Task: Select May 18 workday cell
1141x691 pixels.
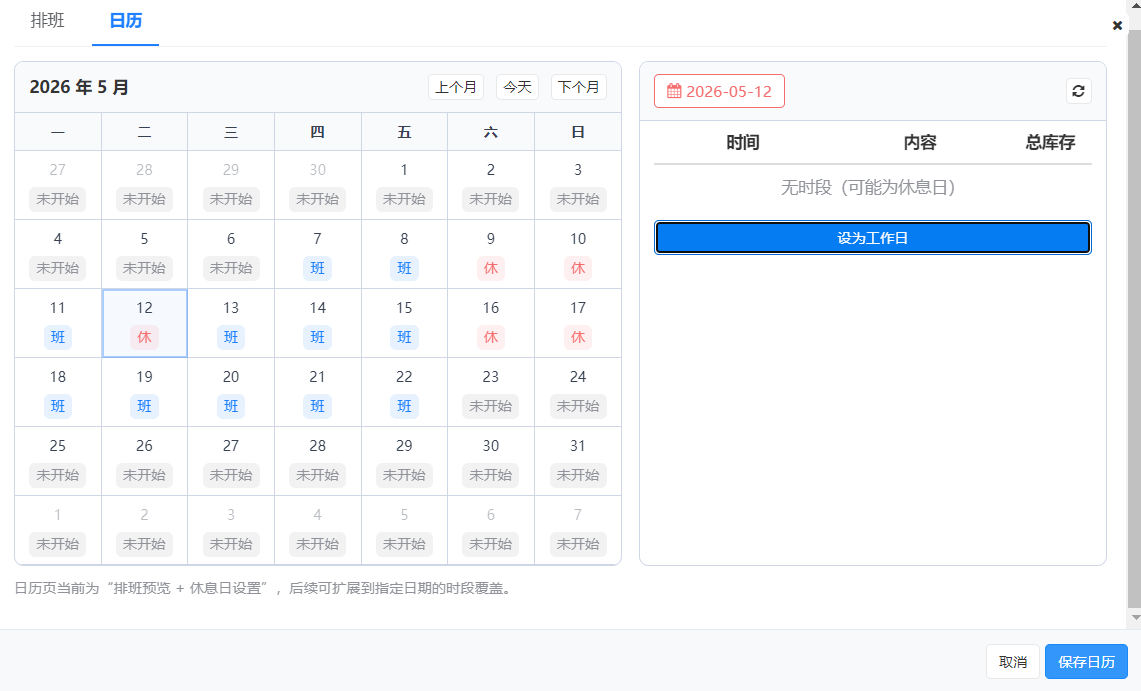Action: 58,392
